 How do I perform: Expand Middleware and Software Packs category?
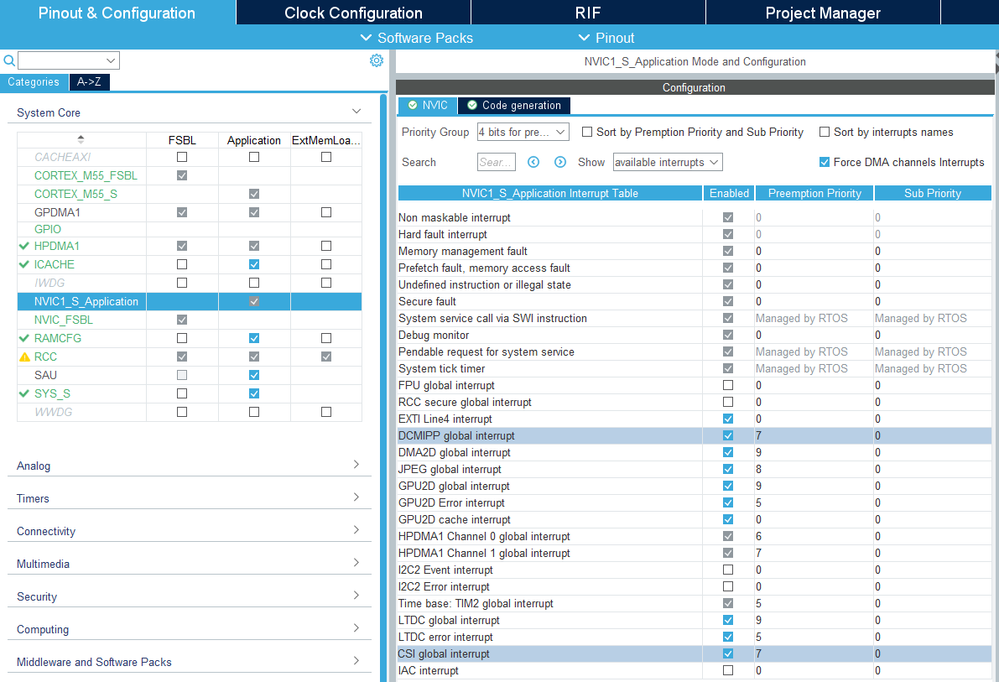tap(357, 661)
